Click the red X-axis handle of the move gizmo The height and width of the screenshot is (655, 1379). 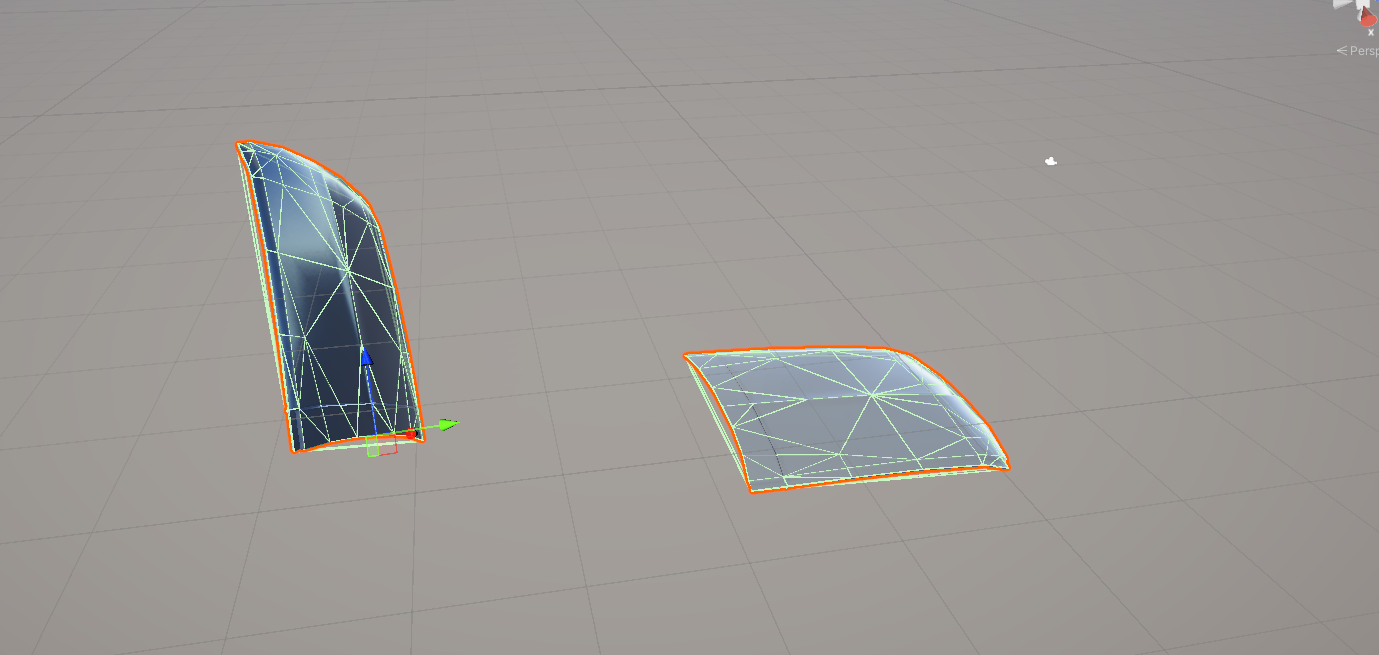(410, 434)
